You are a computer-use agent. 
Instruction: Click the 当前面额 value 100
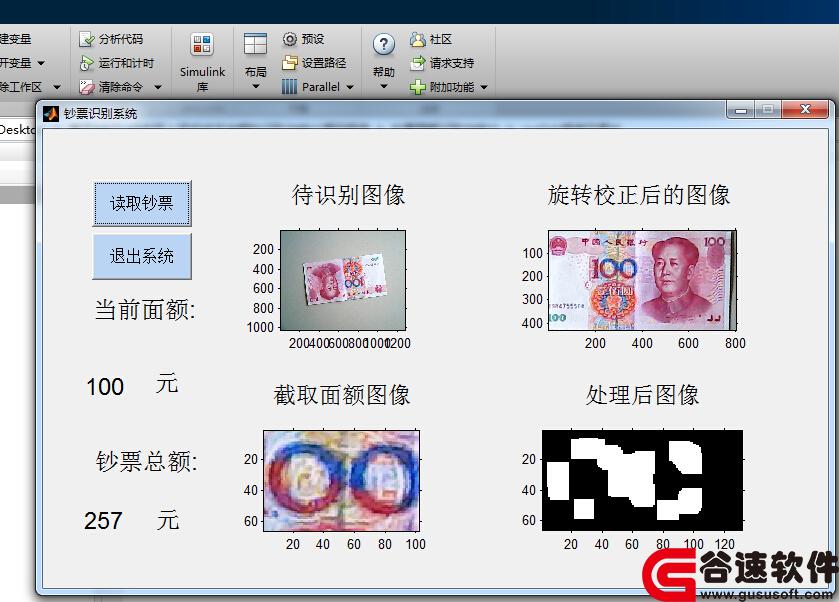105,387
